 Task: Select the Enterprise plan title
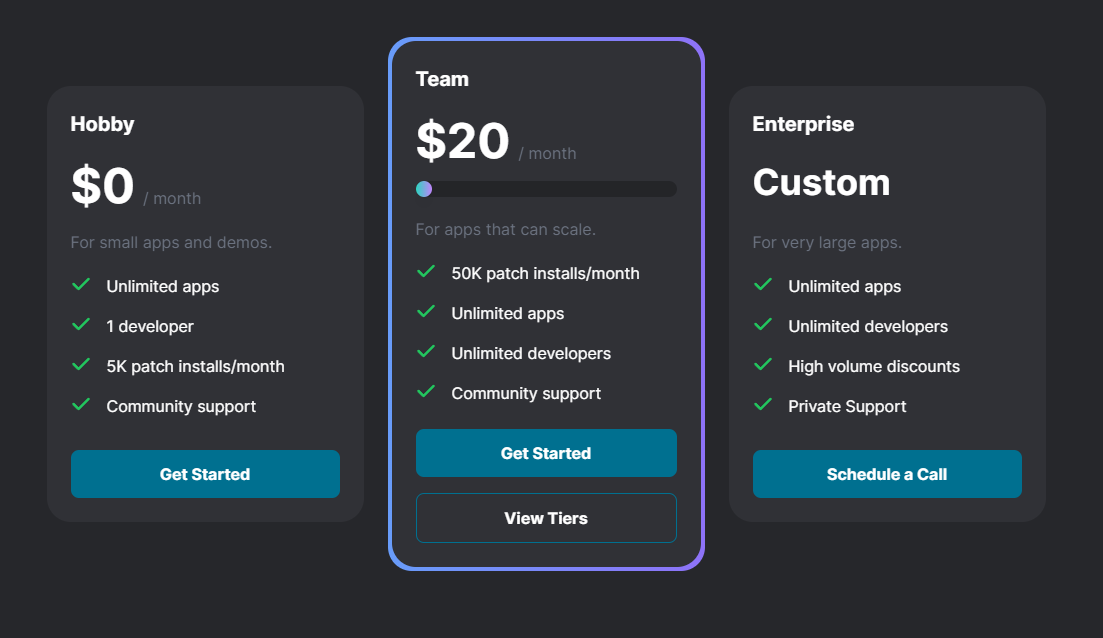[803, 124]
